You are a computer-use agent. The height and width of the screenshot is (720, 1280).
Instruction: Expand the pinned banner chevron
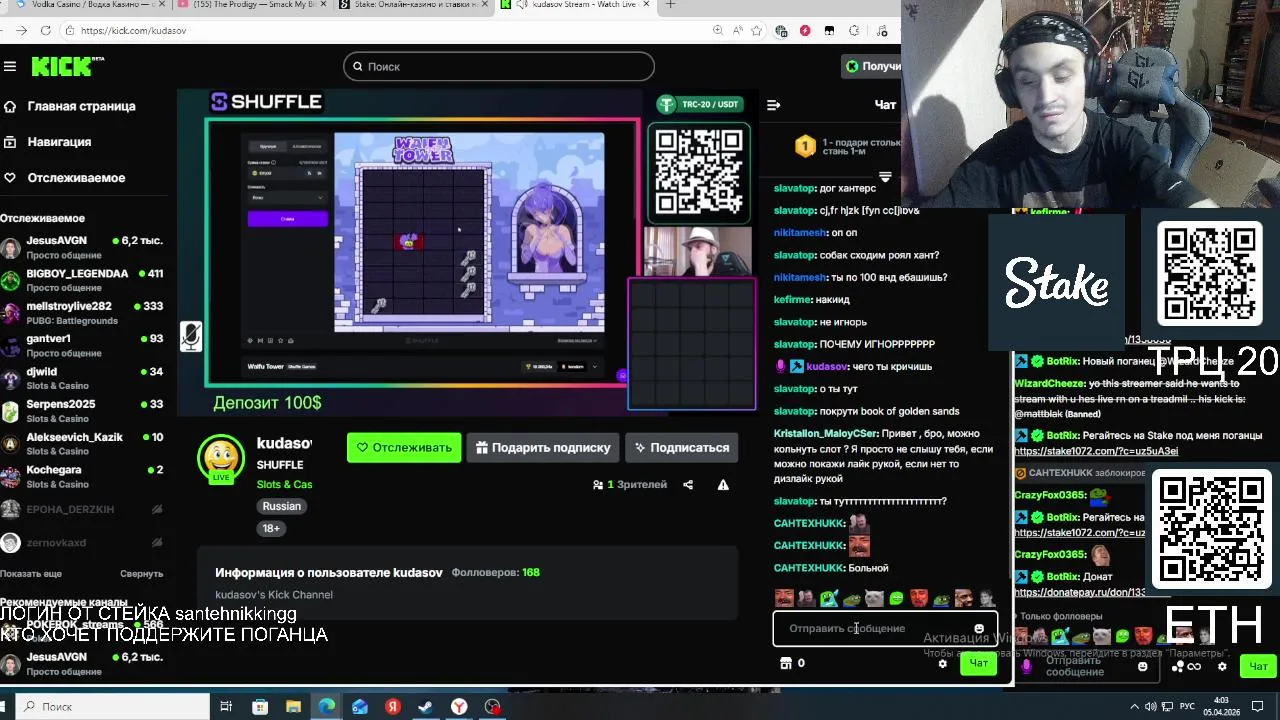pyautogui.click(x=885, y=177)
